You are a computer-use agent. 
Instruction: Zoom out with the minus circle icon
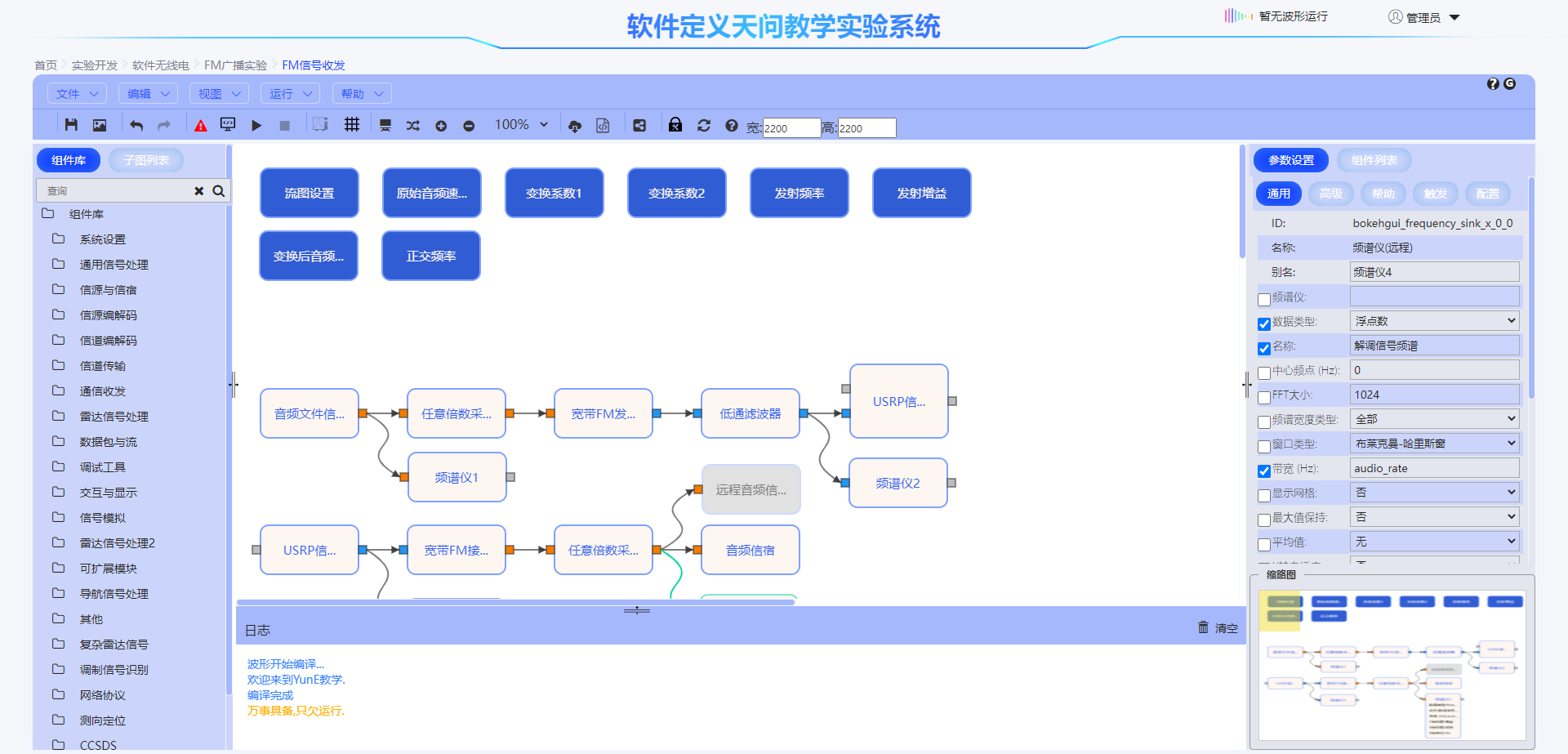[x=469, y=126]
